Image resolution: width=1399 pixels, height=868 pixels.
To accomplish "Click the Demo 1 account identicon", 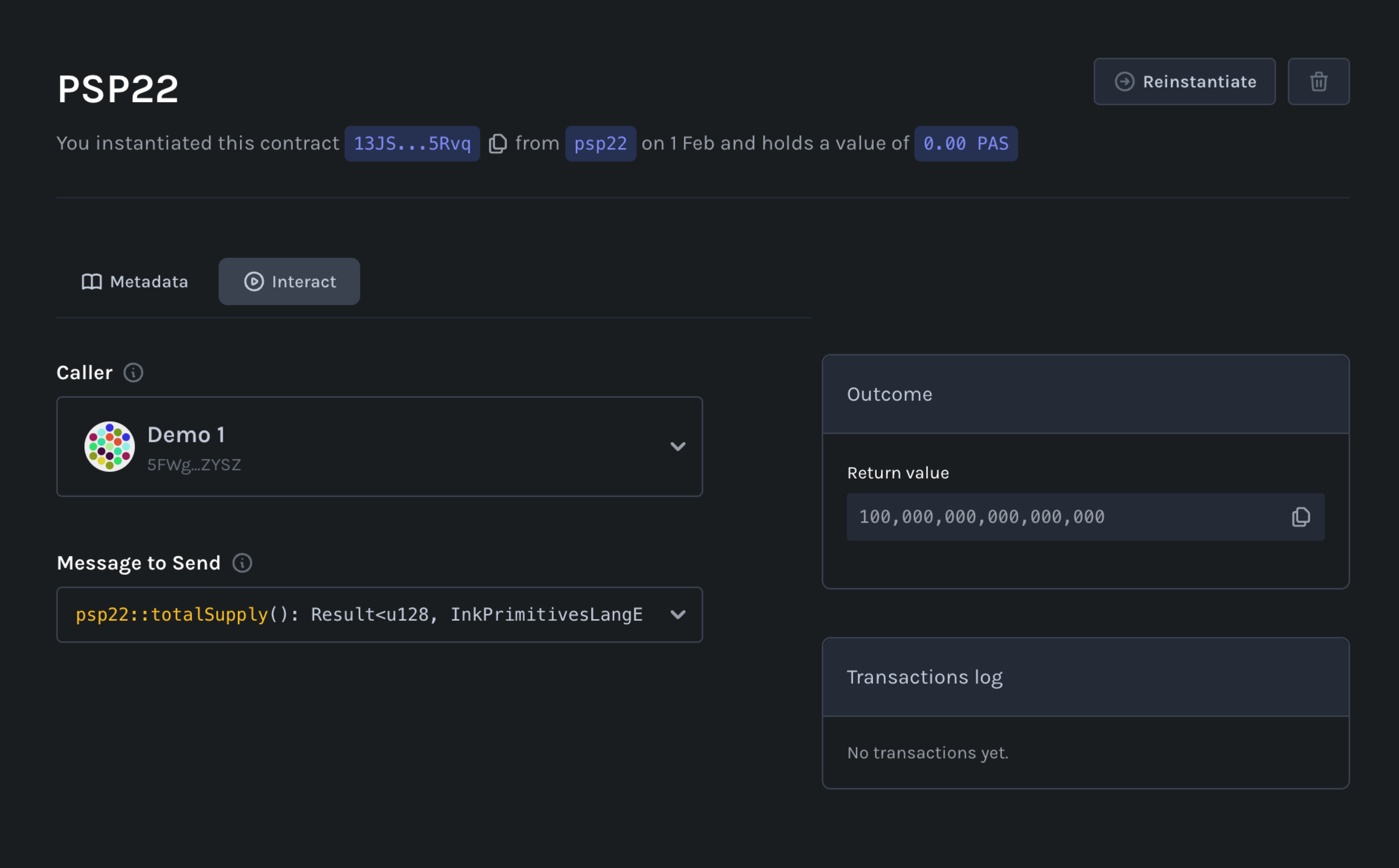I will coord(109,447).
